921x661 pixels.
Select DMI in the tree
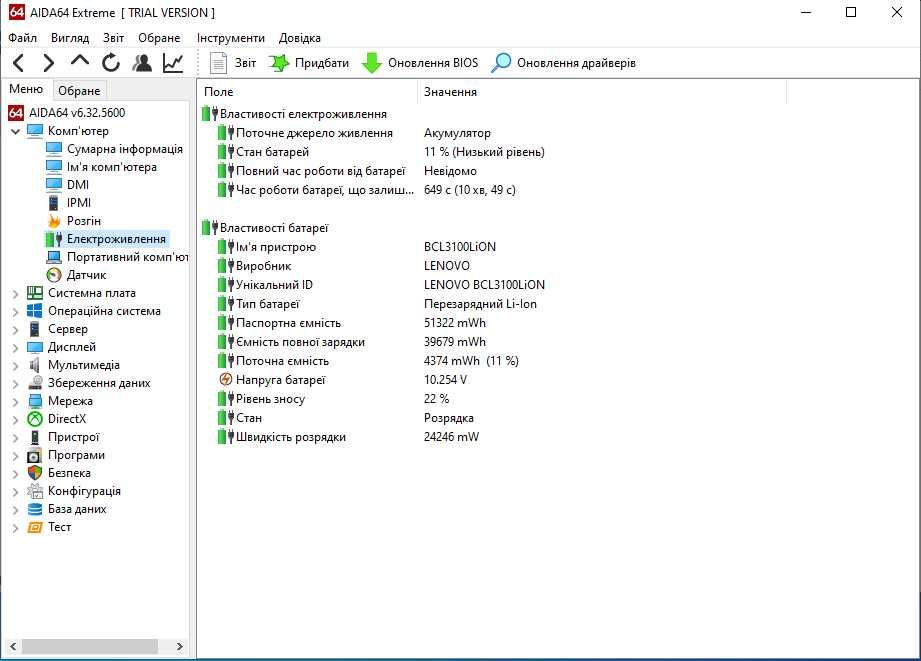[x=78, y=184]
